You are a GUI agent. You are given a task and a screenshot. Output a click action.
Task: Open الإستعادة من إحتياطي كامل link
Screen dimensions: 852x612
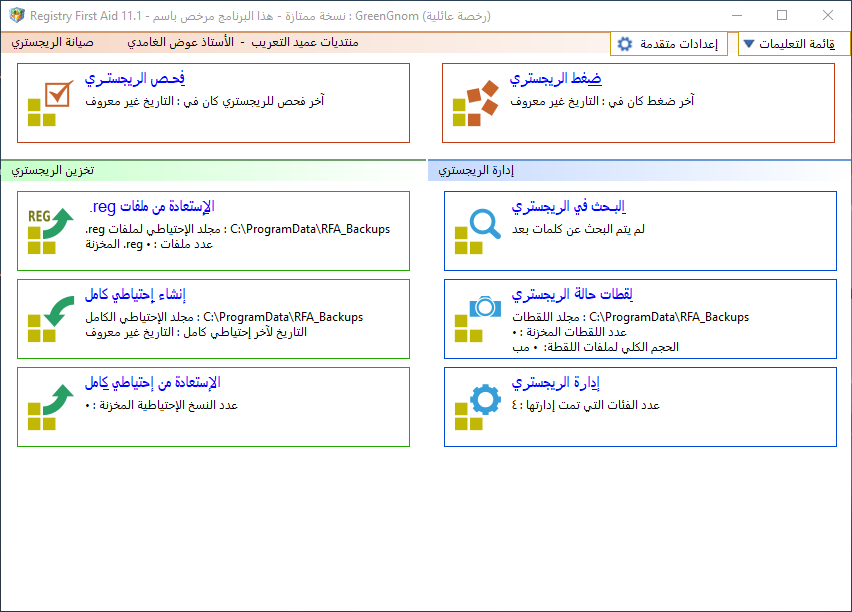152,383
